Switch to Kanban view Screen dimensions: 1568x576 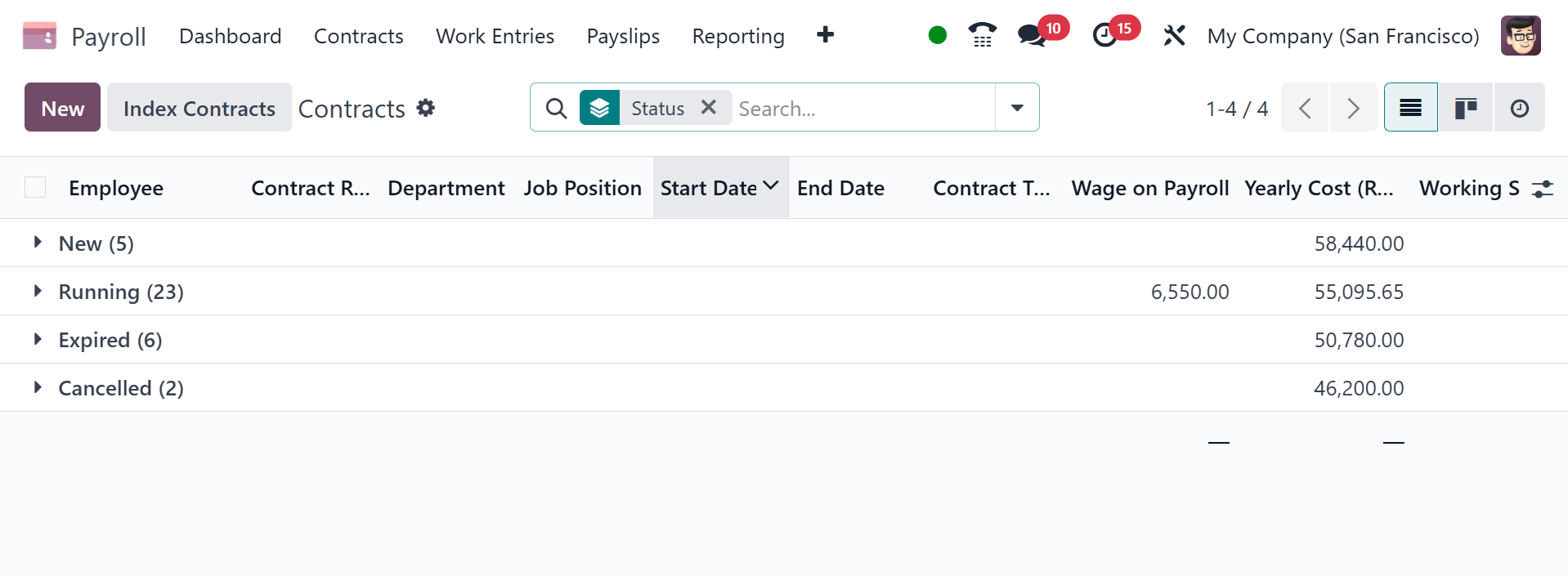(1465, 108)
